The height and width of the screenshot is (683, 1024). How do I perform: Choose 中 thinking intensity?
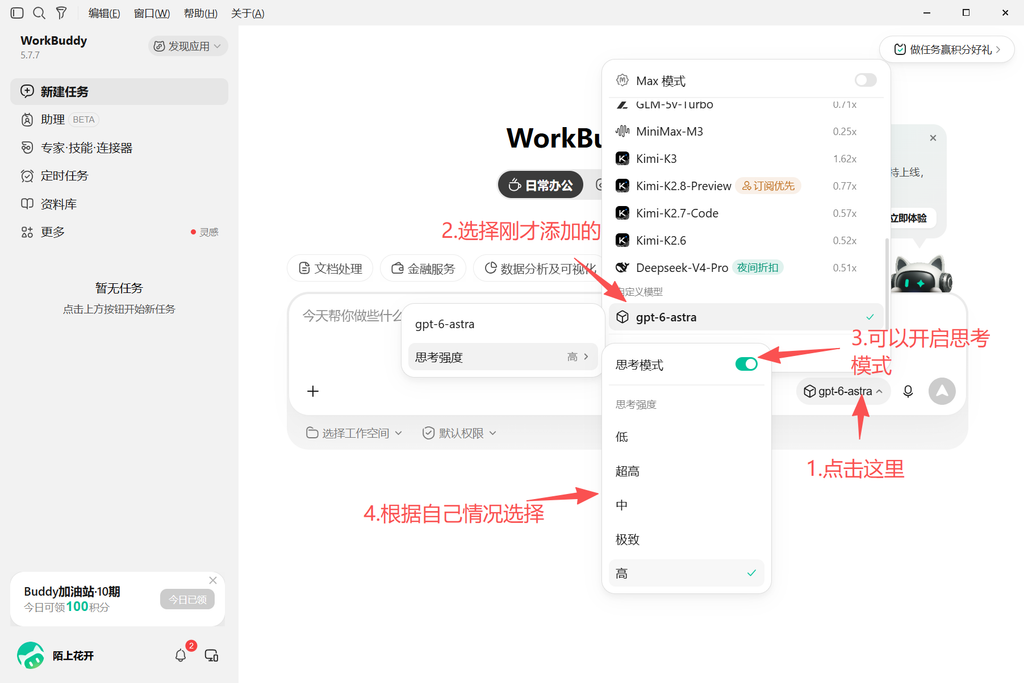click(686, 505)
